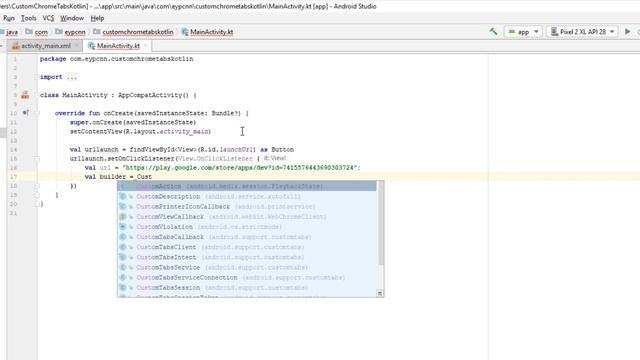Click the xml file icon in activity_main.xml tab
The height and width of the screenshot is (360, 640).
tap(16, 46)
